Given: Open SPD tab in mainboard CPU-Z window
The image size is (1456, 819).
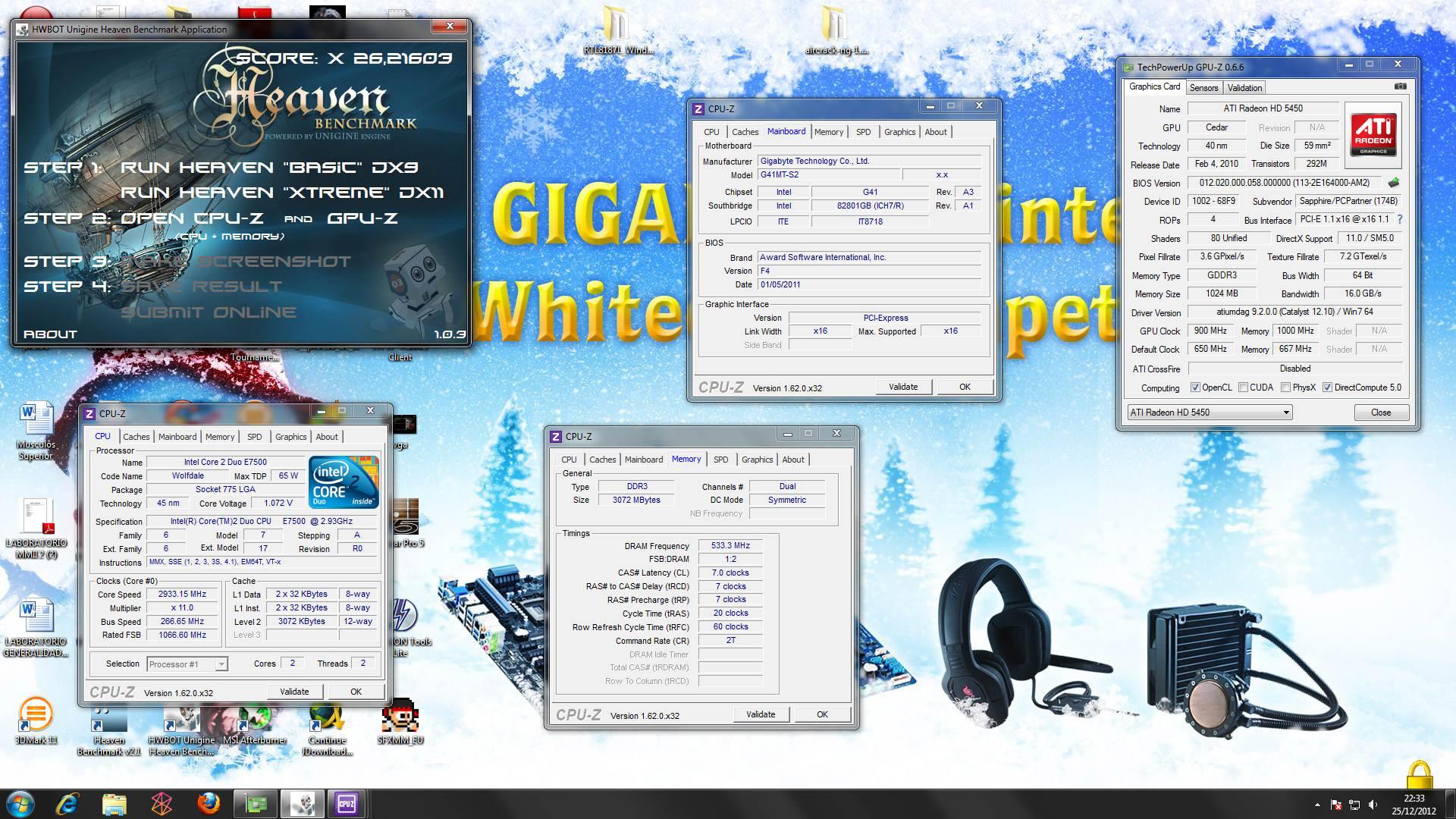Looking at the screenshot, I should pyautogui.click(x=863, y=132).
